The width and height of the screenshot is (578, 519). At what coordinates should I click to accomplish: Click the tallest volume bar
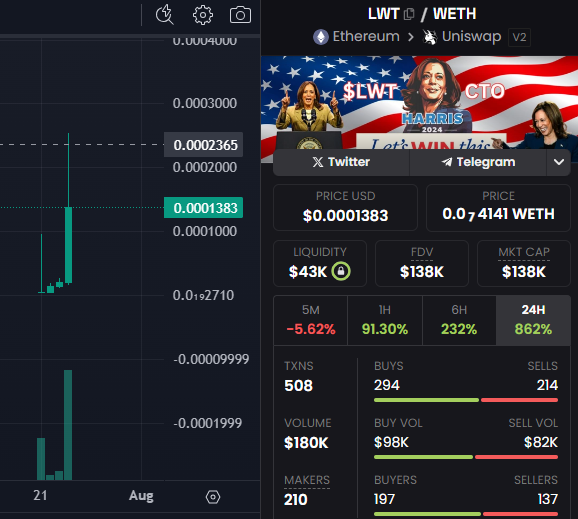68,425
